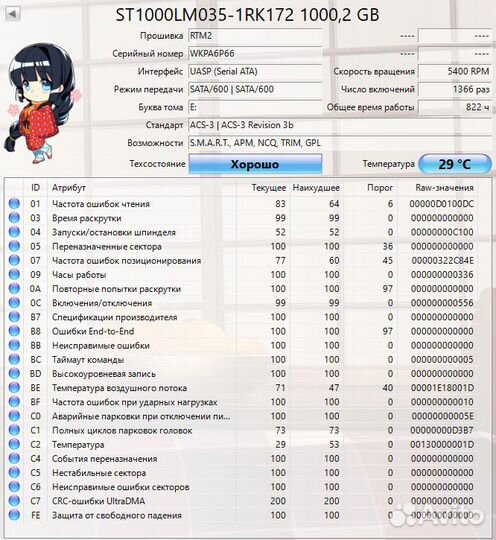This screenshot has height=540, width=496.
Task: Click status orb for Частота ошибок позиционирования
Action: 14,260
